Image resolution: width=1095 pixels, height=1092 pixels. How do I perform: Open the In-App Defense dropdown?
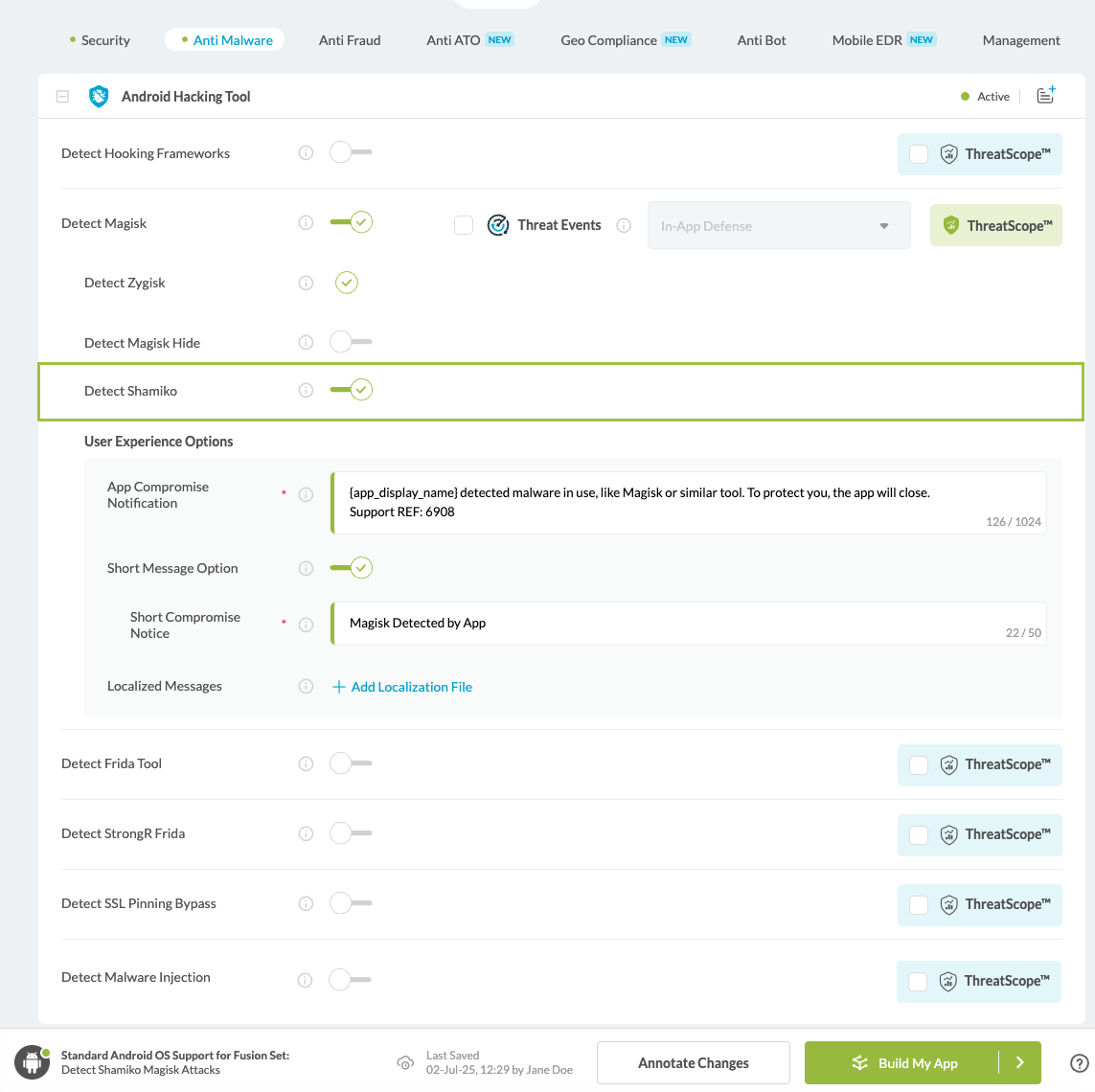click(778, 226)
